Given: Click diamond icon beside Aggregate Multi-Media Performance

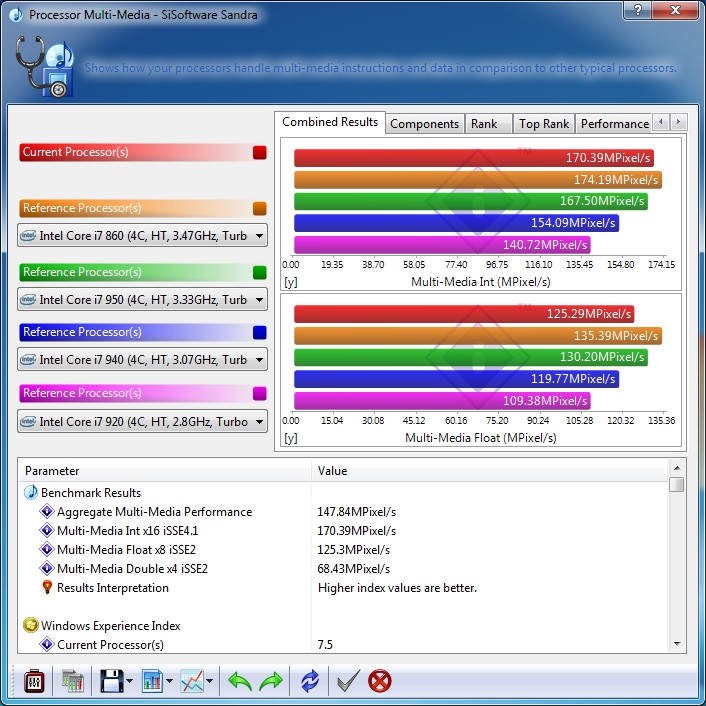Looking at the screenshot, I should 47,511.
